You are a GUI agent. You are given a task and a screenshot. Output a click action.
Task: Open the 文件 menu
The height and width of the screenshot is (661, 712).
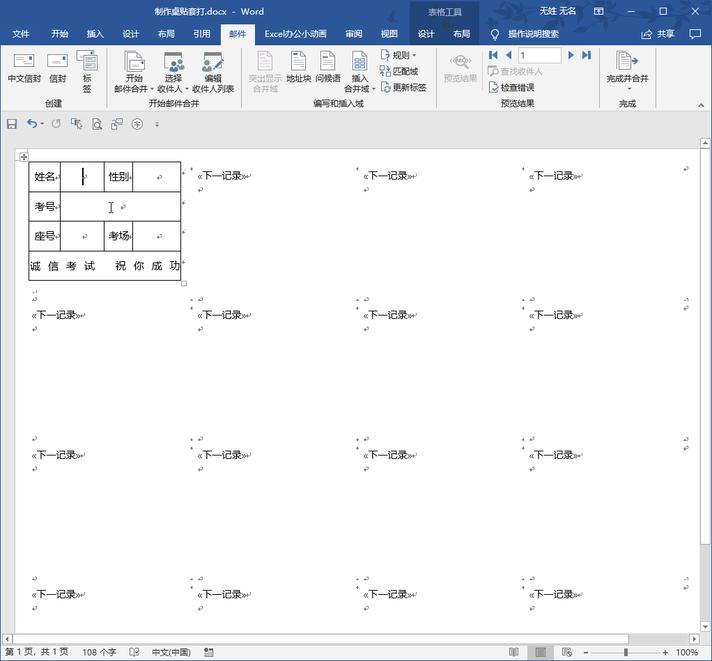(20, 34)
